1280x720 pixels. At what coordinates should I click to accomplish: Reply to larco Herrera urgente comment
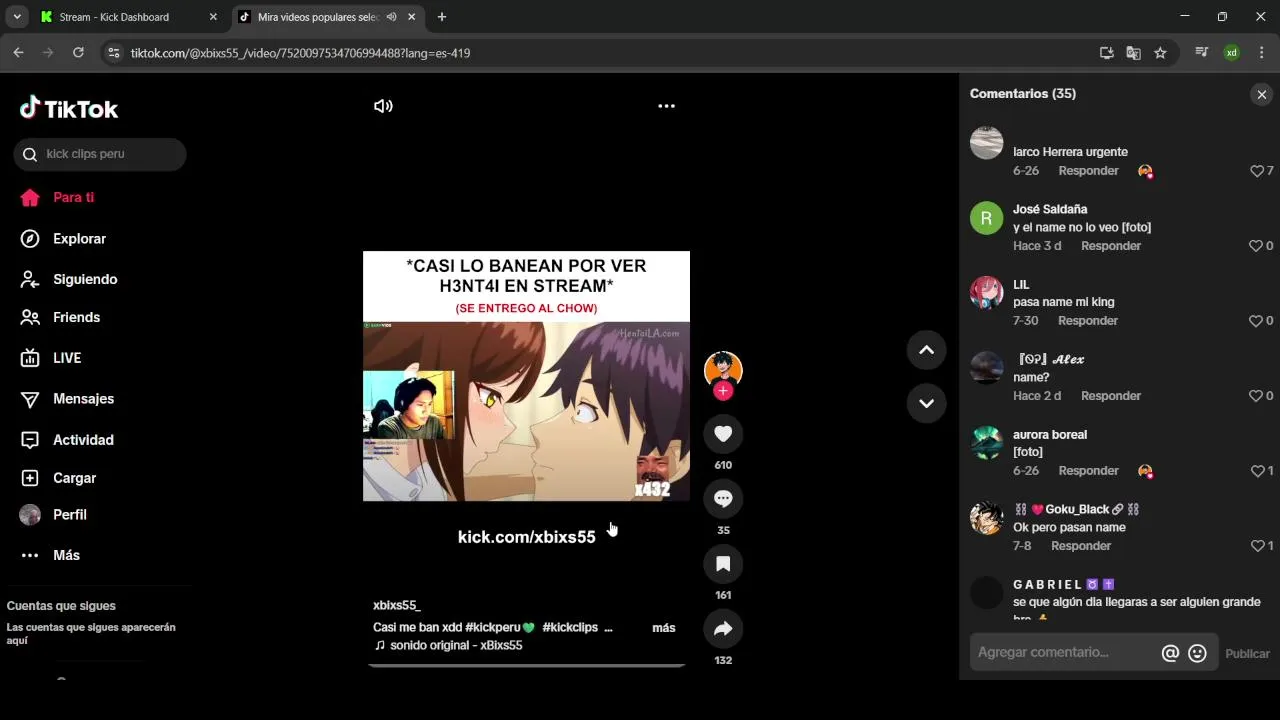pyautogui.click(x=1088, y=171)
